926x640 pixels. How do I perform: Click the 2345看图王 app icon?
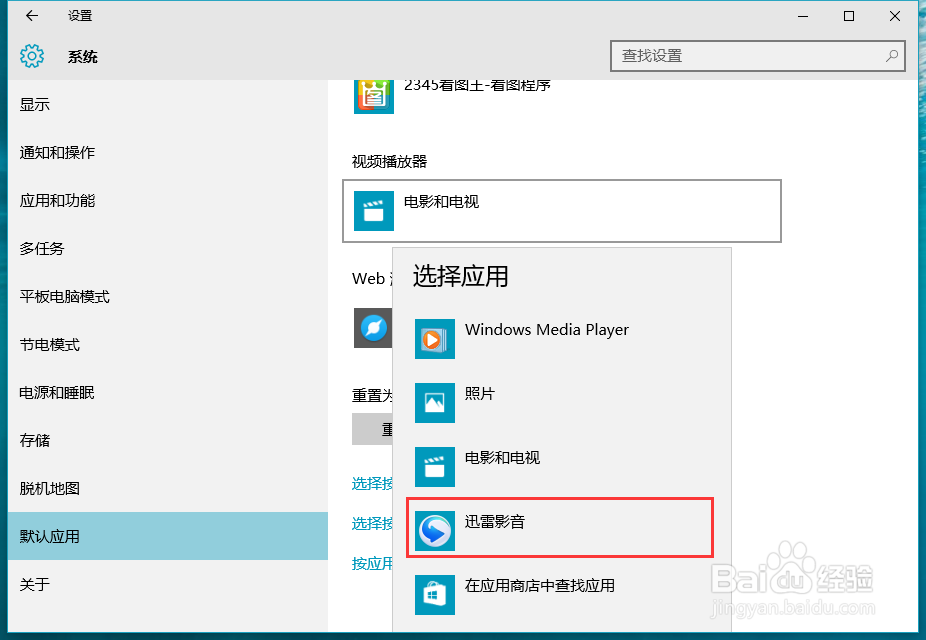point(373,95)
